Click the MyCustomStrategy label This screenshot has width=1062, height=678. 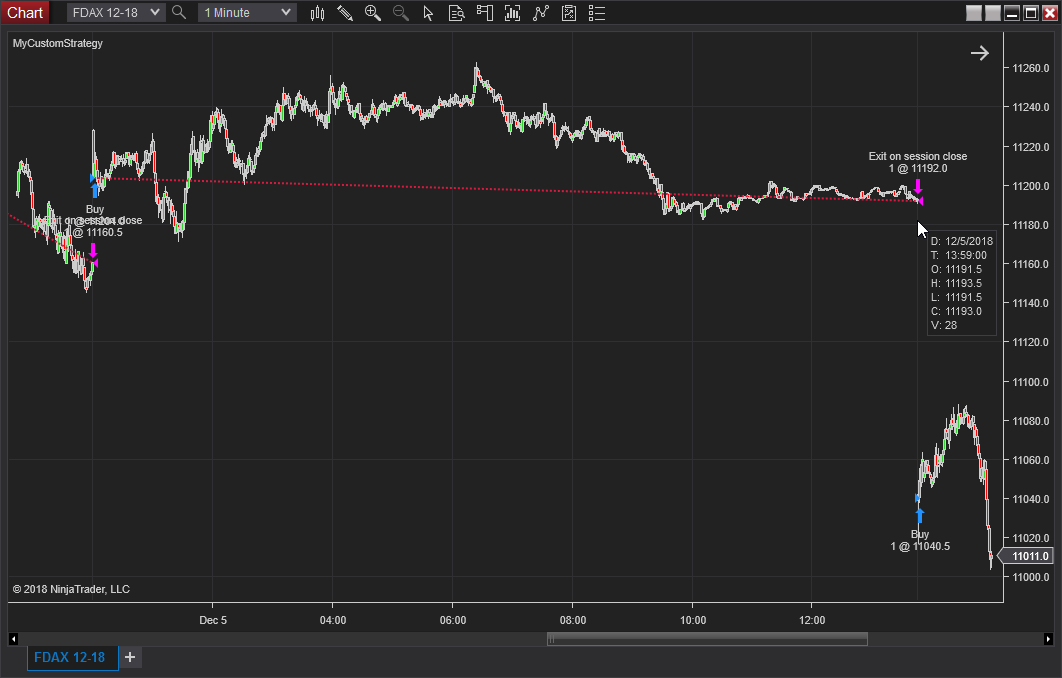pos(58,43)
